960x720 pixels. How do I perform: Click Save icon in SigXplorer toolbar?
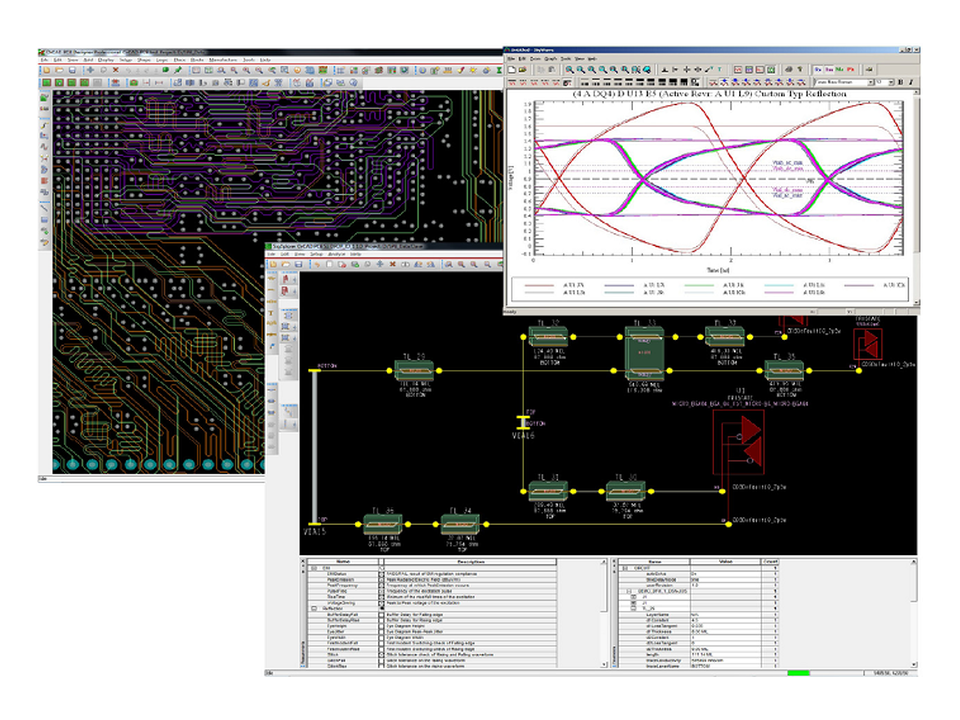(x=298, y=264)
